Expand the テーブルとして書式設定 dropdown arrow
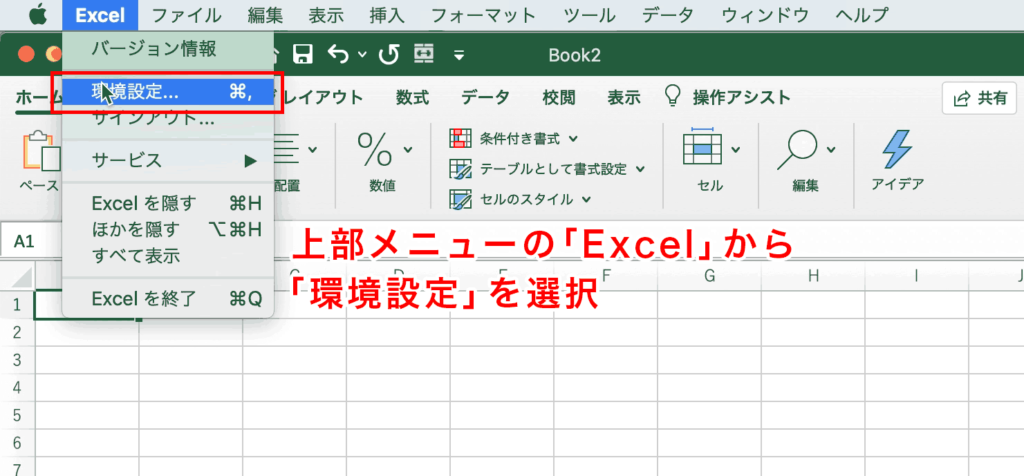1024x476 pixels. (640, 169)
